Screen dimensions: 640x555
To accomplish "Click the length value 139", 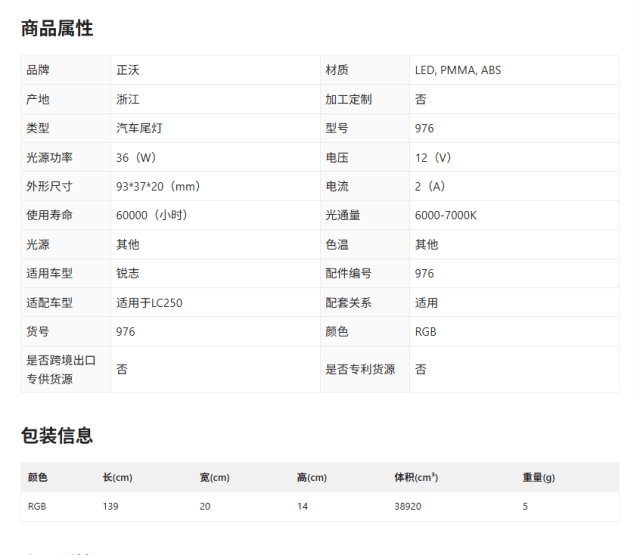I will (x=111, y=506).
